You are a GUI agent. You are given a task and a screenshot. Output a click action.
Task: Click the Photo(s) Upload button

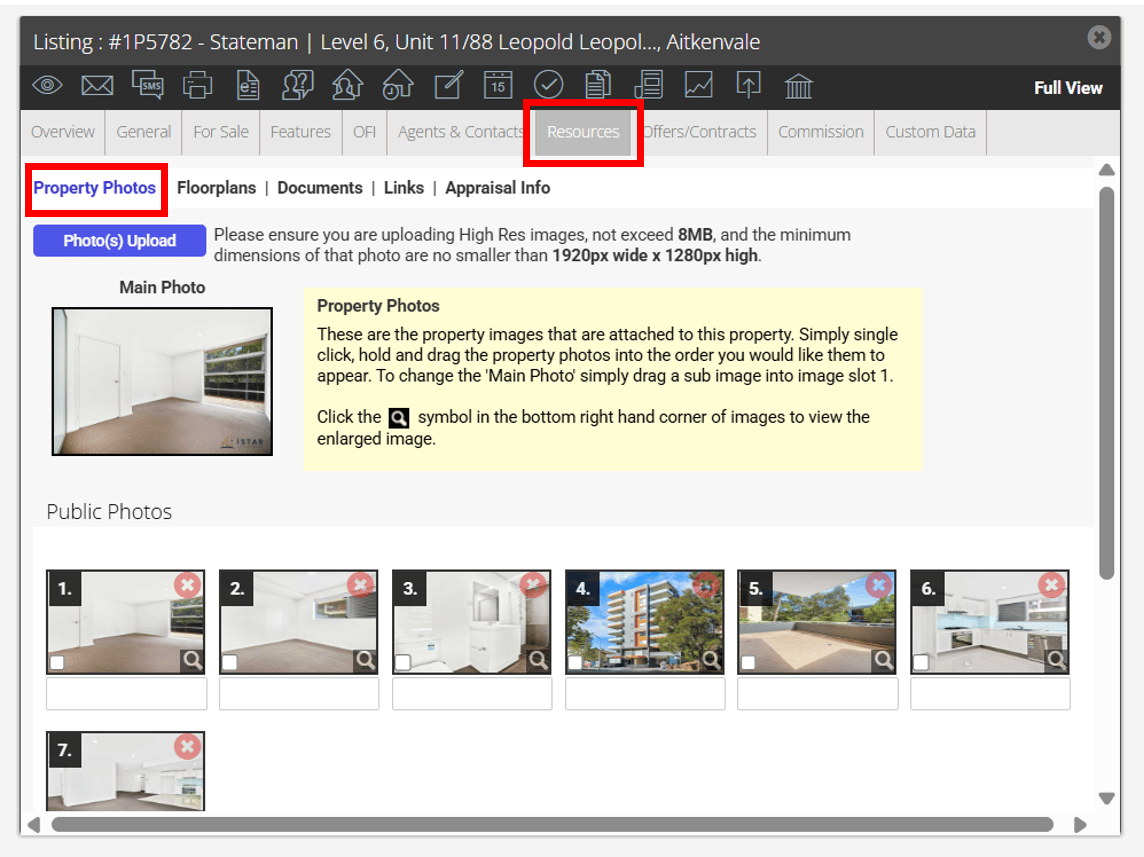pos(120,241)
